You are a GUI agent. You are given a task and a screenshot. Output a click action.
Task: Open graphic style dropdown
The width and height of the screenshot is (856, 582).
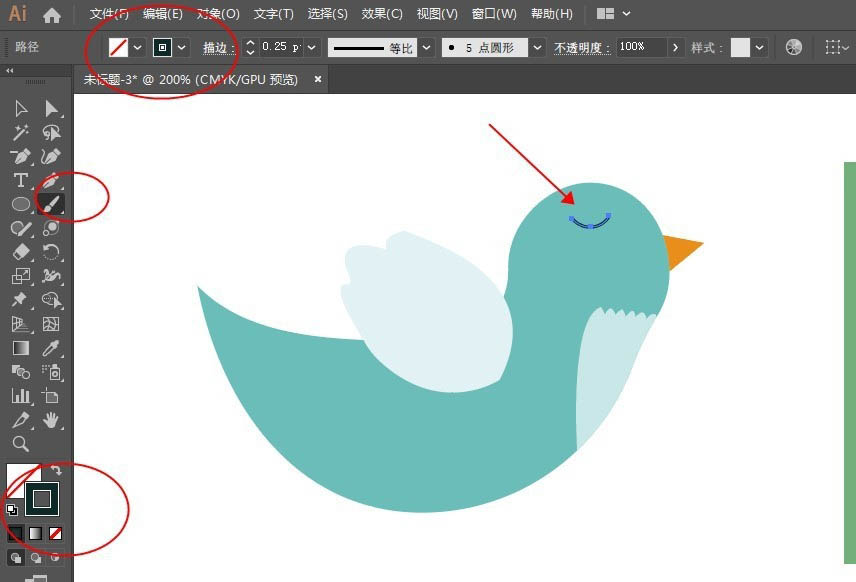click(x=759, y=47)
